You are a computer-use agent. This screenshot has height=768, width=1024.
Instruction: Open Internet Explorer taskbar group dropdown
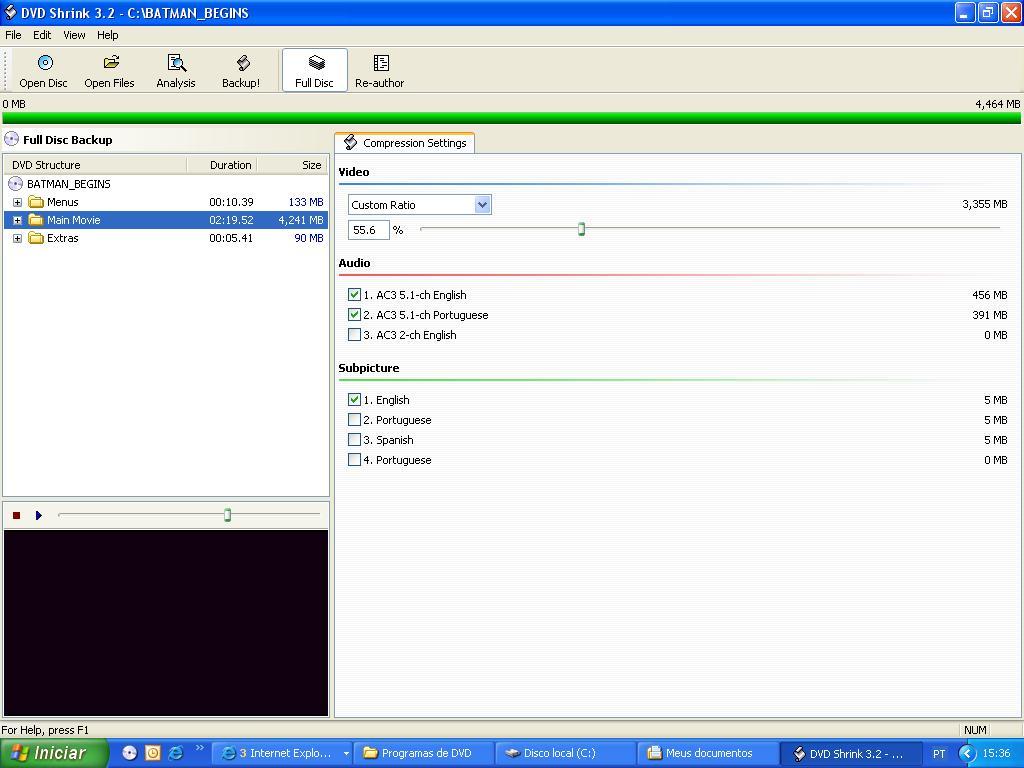pos(346,754)
